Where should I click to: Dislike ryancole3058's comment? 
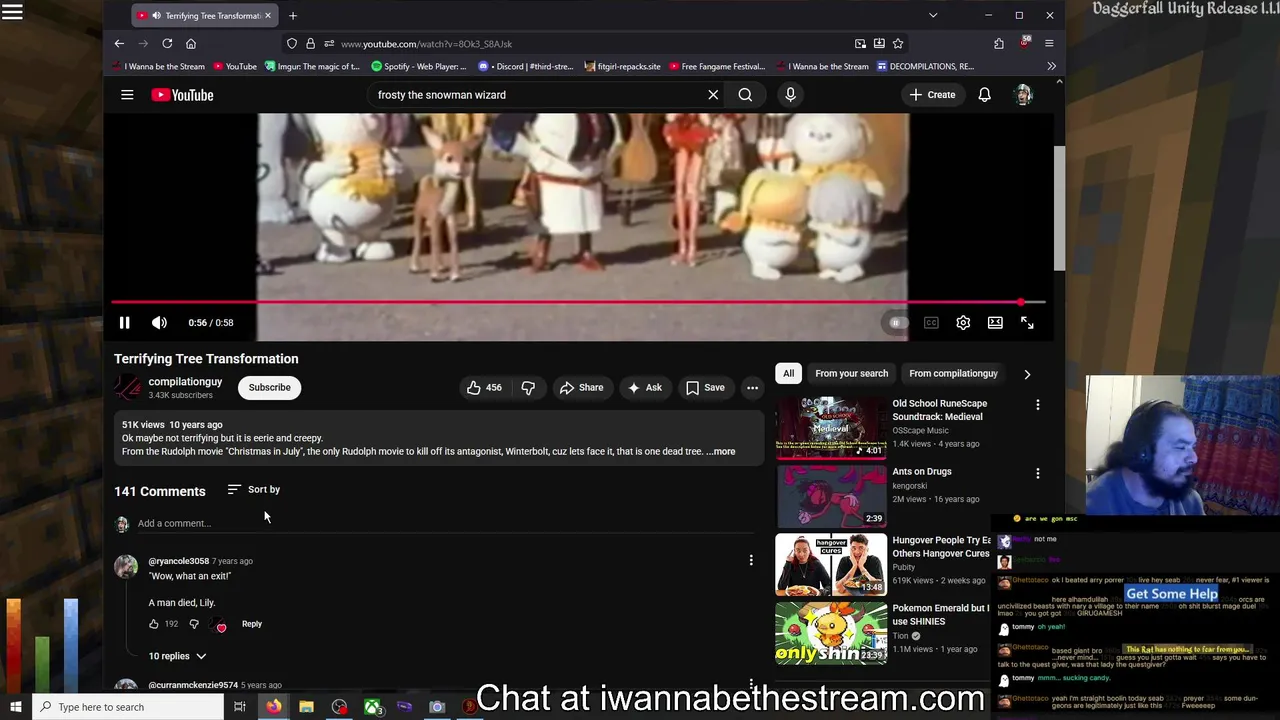[194, 624]
